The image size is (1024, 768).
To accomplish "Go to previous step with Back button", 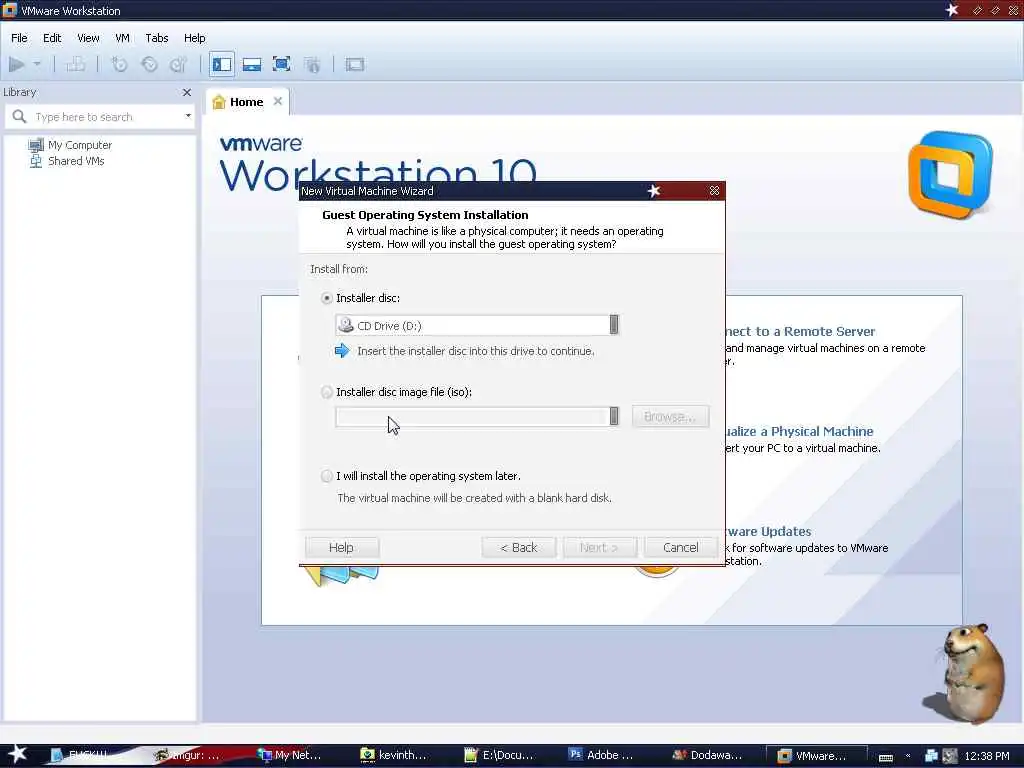I will [x=519, y=547].
